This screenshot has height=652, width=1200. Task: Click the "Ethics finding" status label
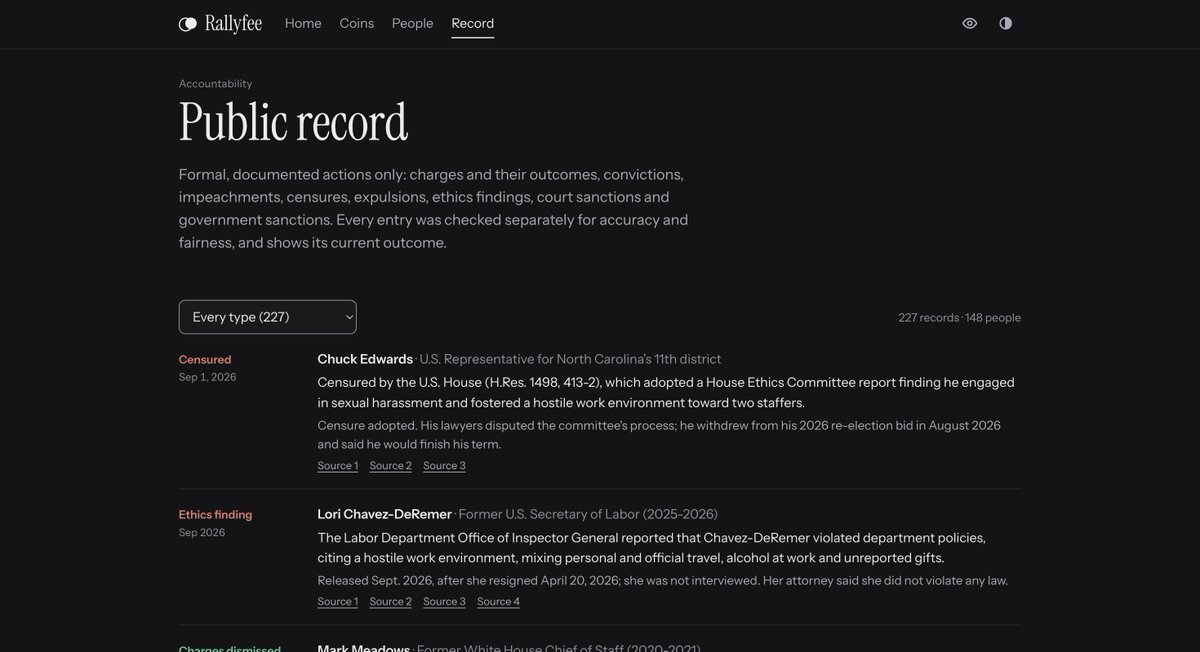click(216, 515)
